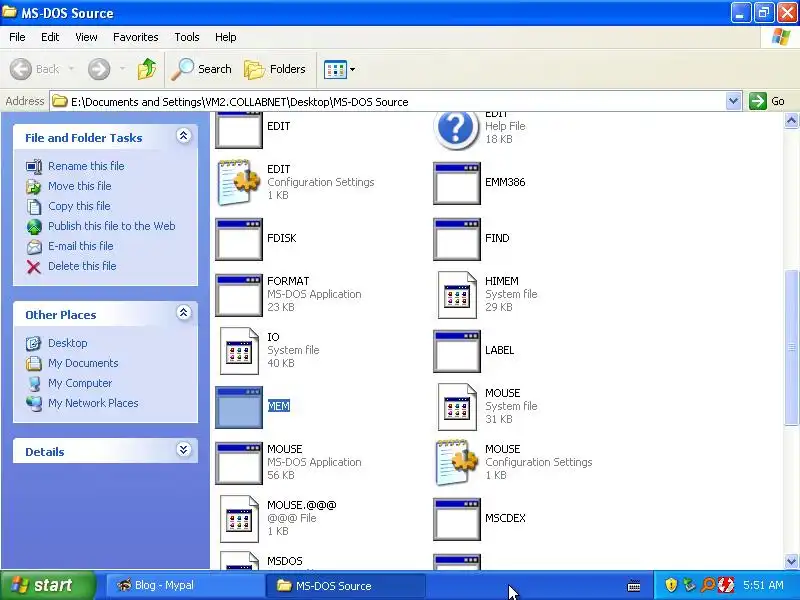800x600 pixels.
Task: Select the EDIT Help File icon
Action: pyautogui.click(x=456, y=130)
